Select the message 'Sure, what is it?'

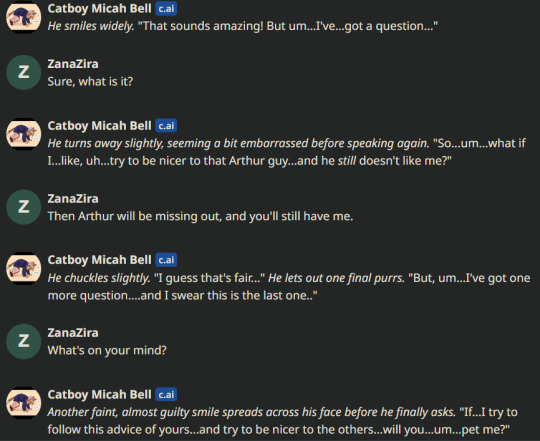click(x=90, y=82)
